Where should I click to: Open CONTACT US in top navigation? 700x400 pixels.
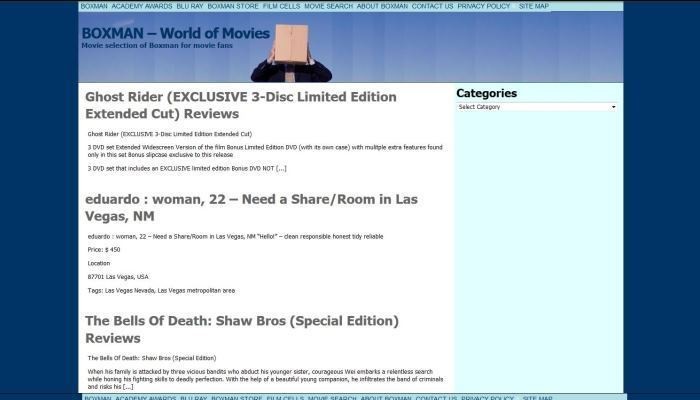tap(432, 6)
